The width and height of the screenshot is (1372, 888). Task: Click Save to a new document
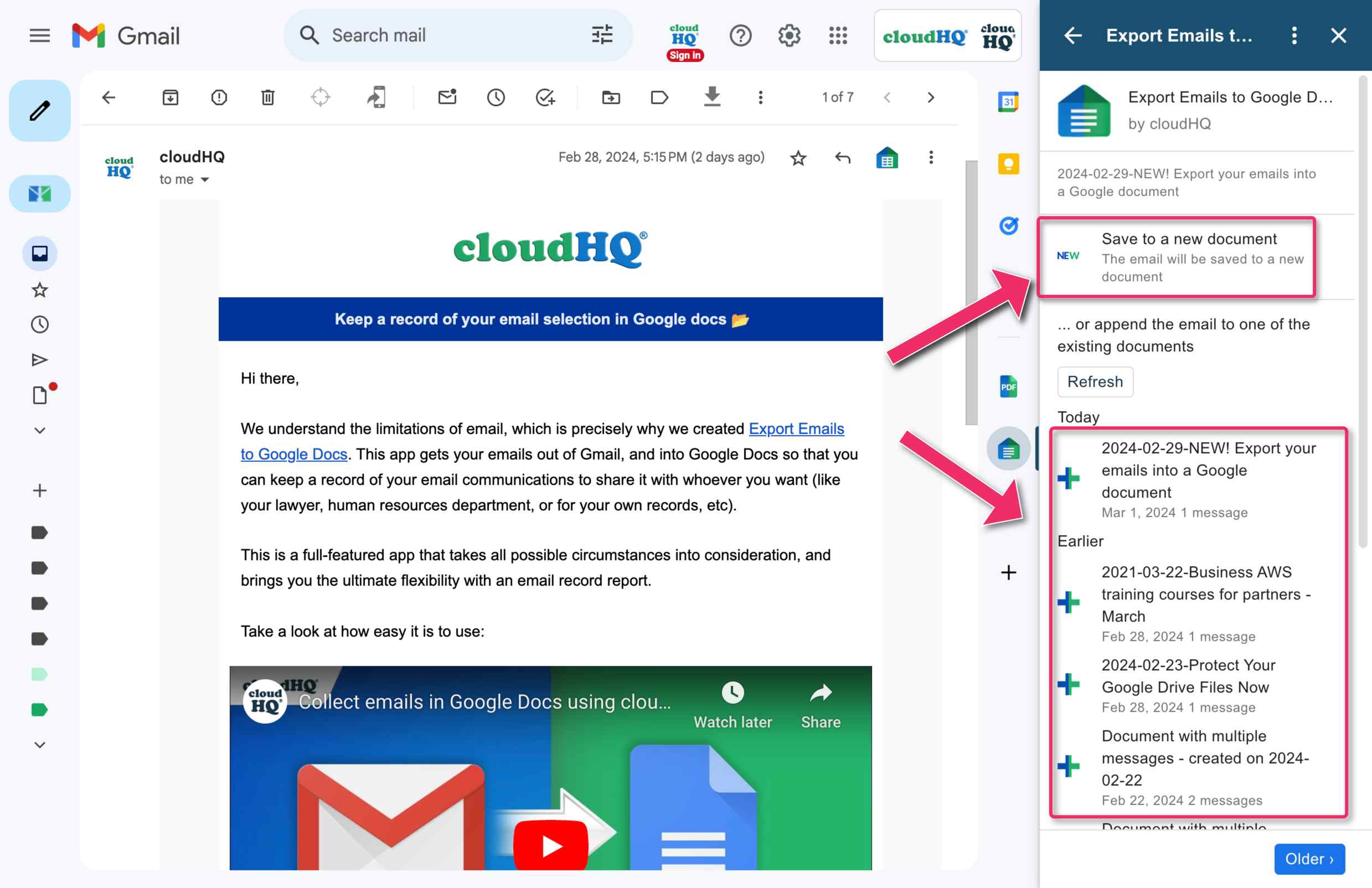[1176, 257]
